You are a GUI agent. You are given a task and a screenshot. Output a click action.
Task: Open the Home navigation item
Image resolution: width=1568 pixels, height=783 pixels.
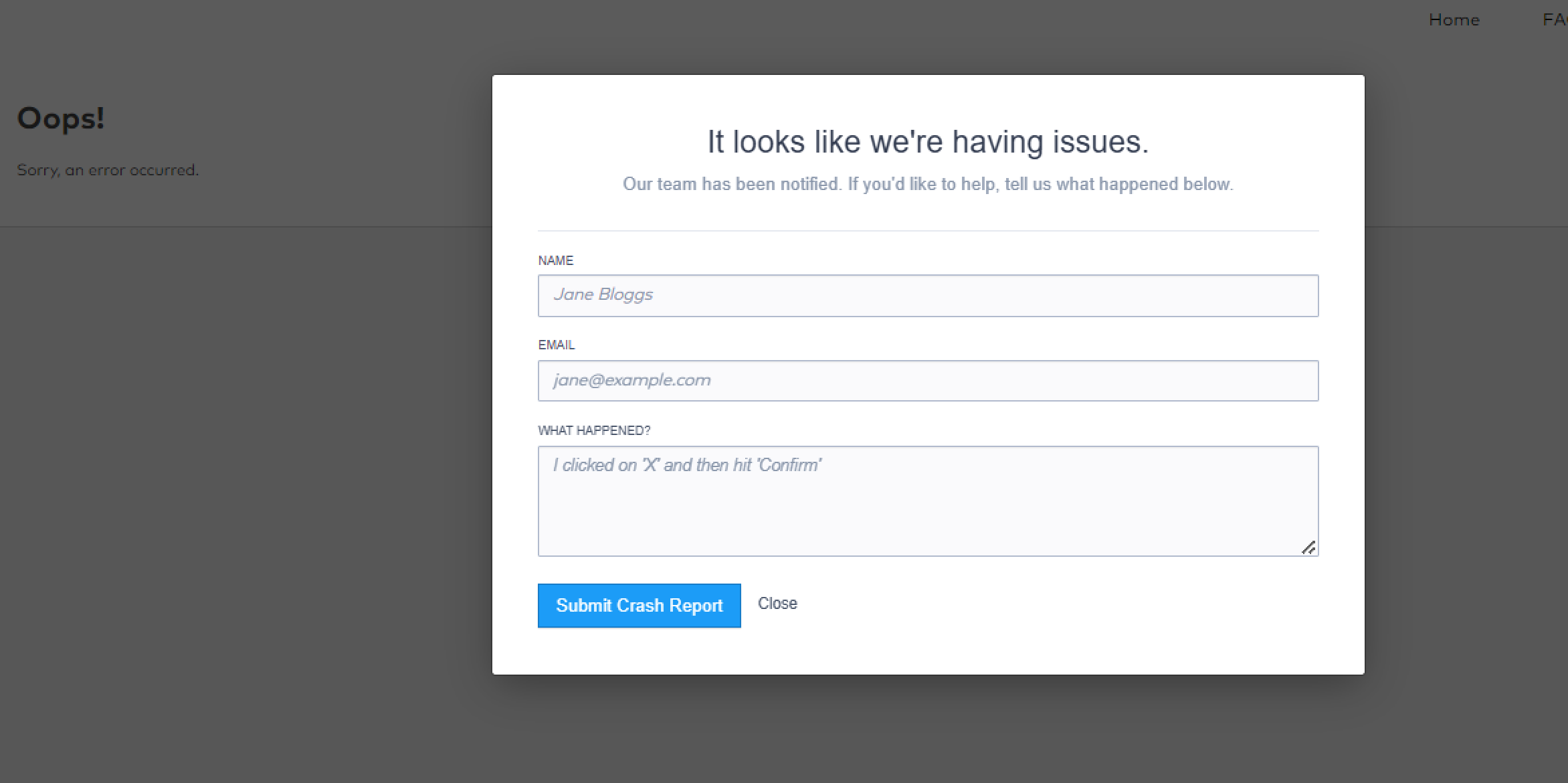(x=1454, y=20)
